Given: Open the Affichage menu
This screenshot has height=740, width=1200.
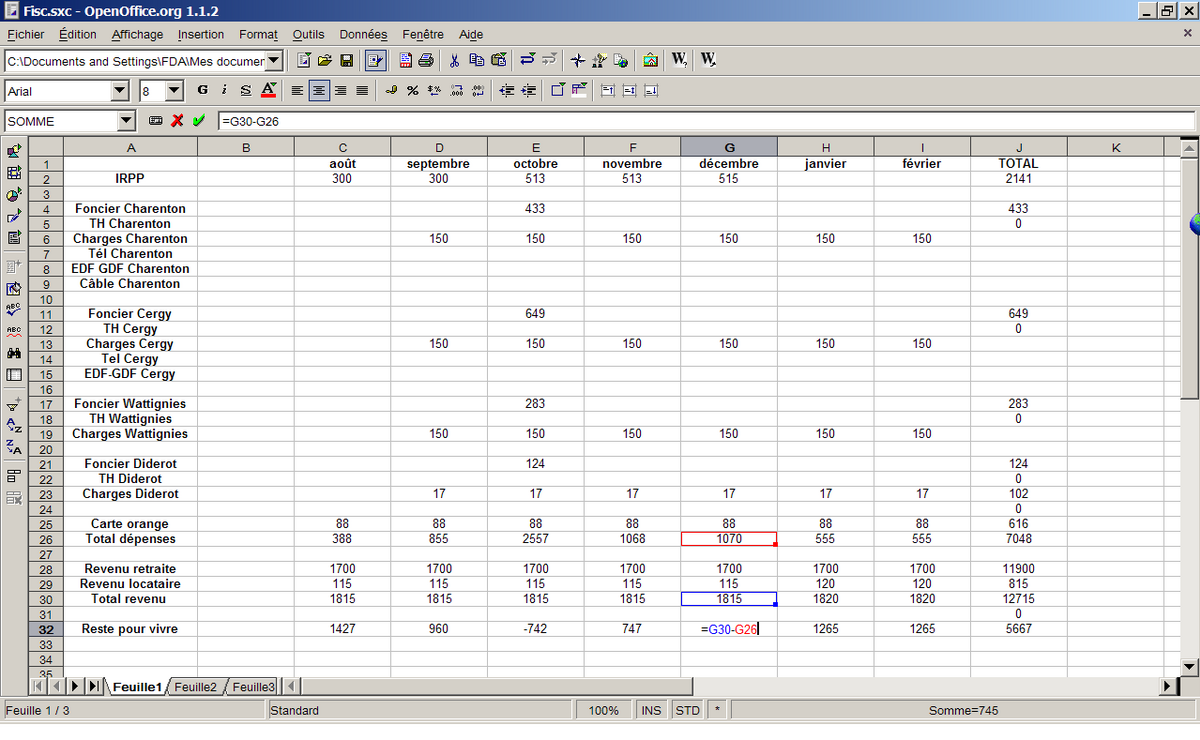Looking at the screenshot, I should point(137,34).
